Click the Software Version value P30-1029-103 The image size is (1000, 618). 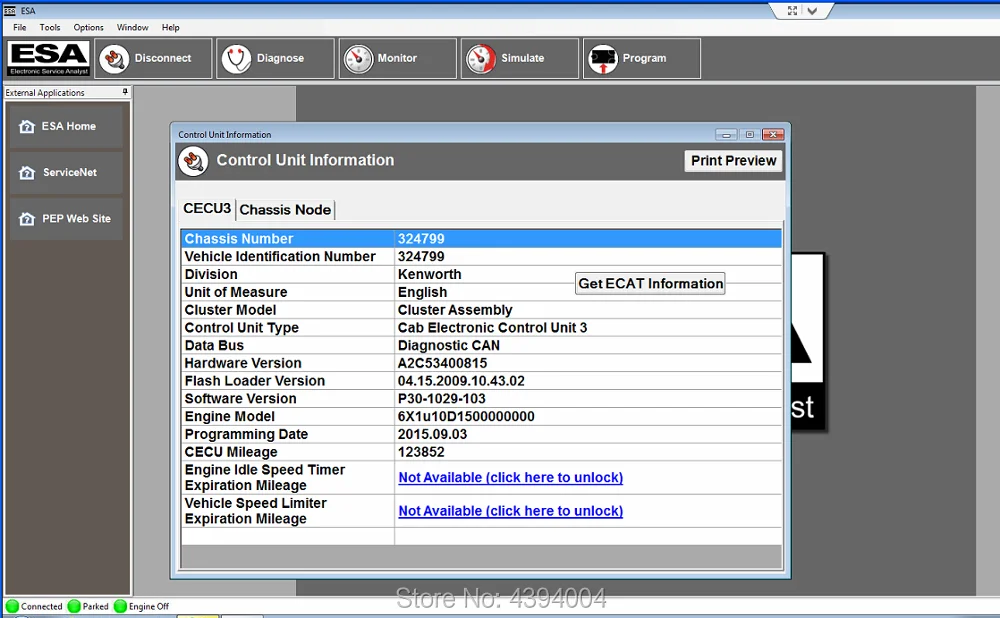coord(441,399)
